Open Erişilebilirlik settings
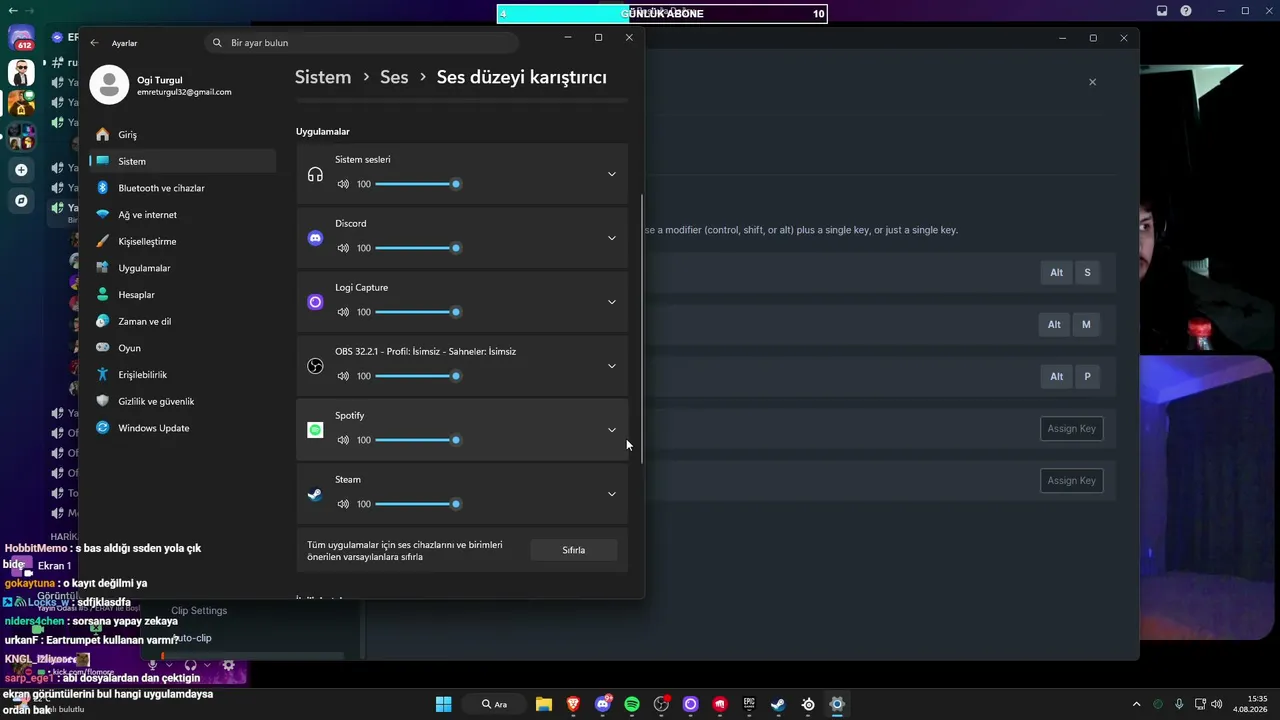 point(182,374)
